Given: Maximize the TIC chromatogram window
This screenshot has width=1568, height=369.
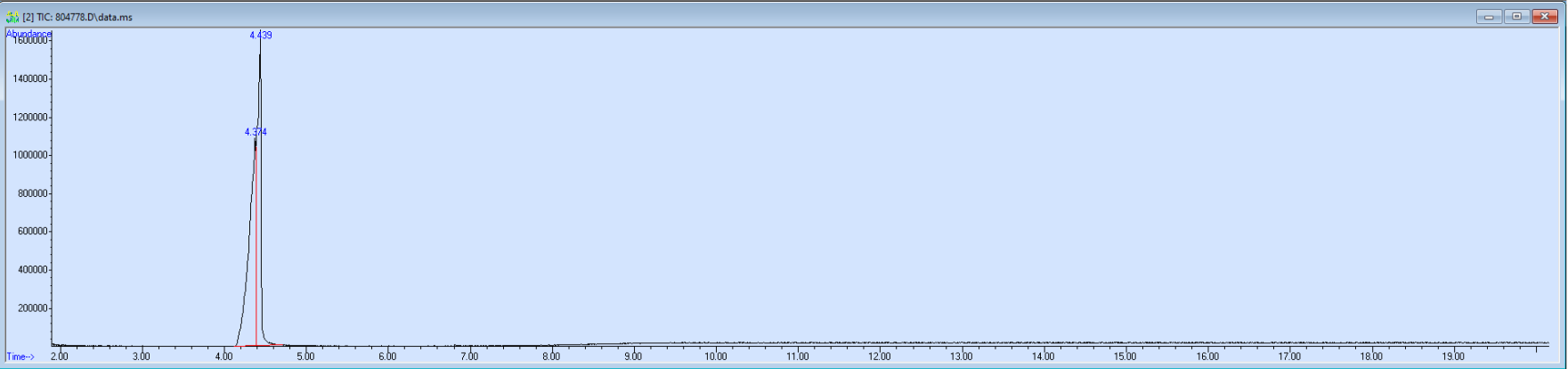Looking at the screenshot, I should coord(1516,16).
